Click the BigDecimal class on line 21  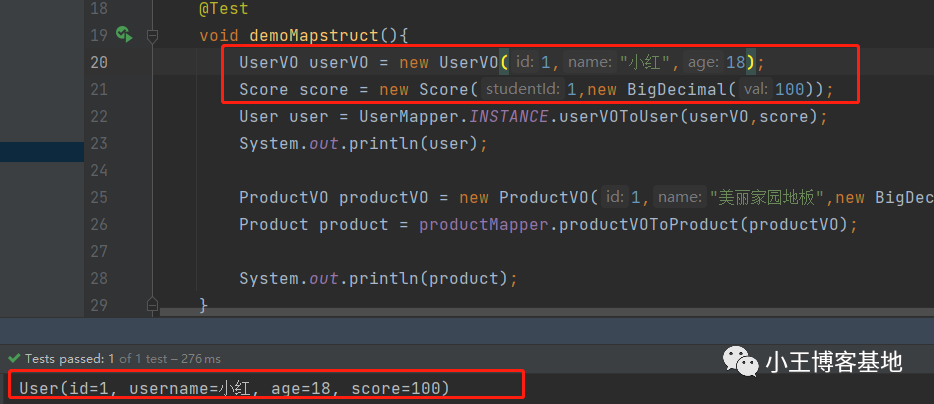pos(677,89)
